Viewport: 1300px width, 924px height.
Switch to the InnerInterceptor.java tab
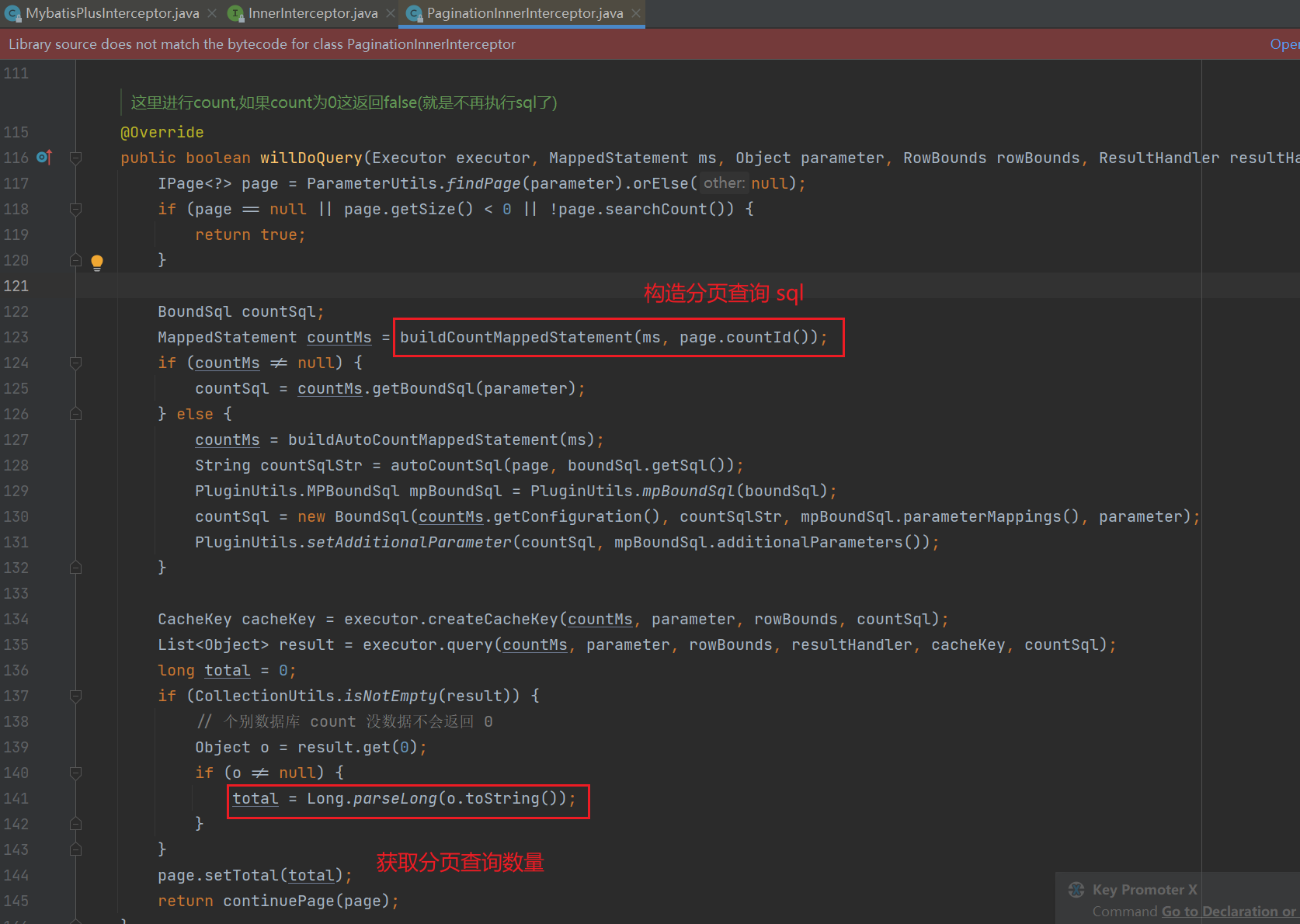[x=312, y=13]
